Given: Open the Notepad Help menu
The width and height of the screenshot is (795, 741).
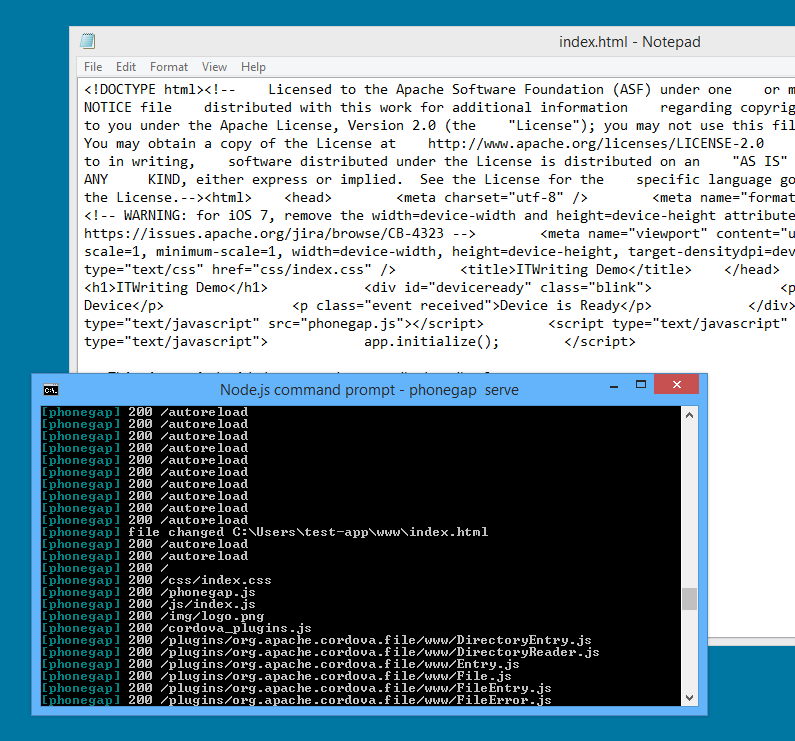Looking at the screenshot, I should pyautogui.click(x=253, y=67).
